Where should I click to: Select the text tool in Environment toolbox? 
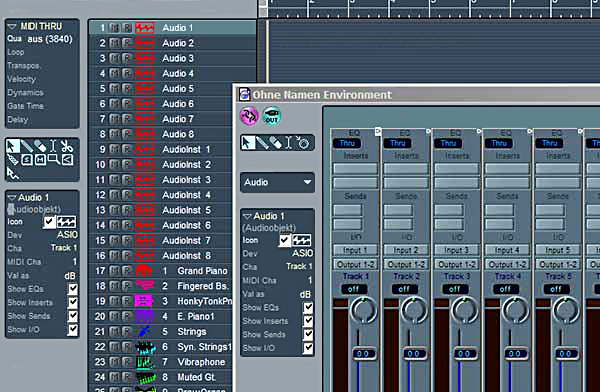click(288, 143)
